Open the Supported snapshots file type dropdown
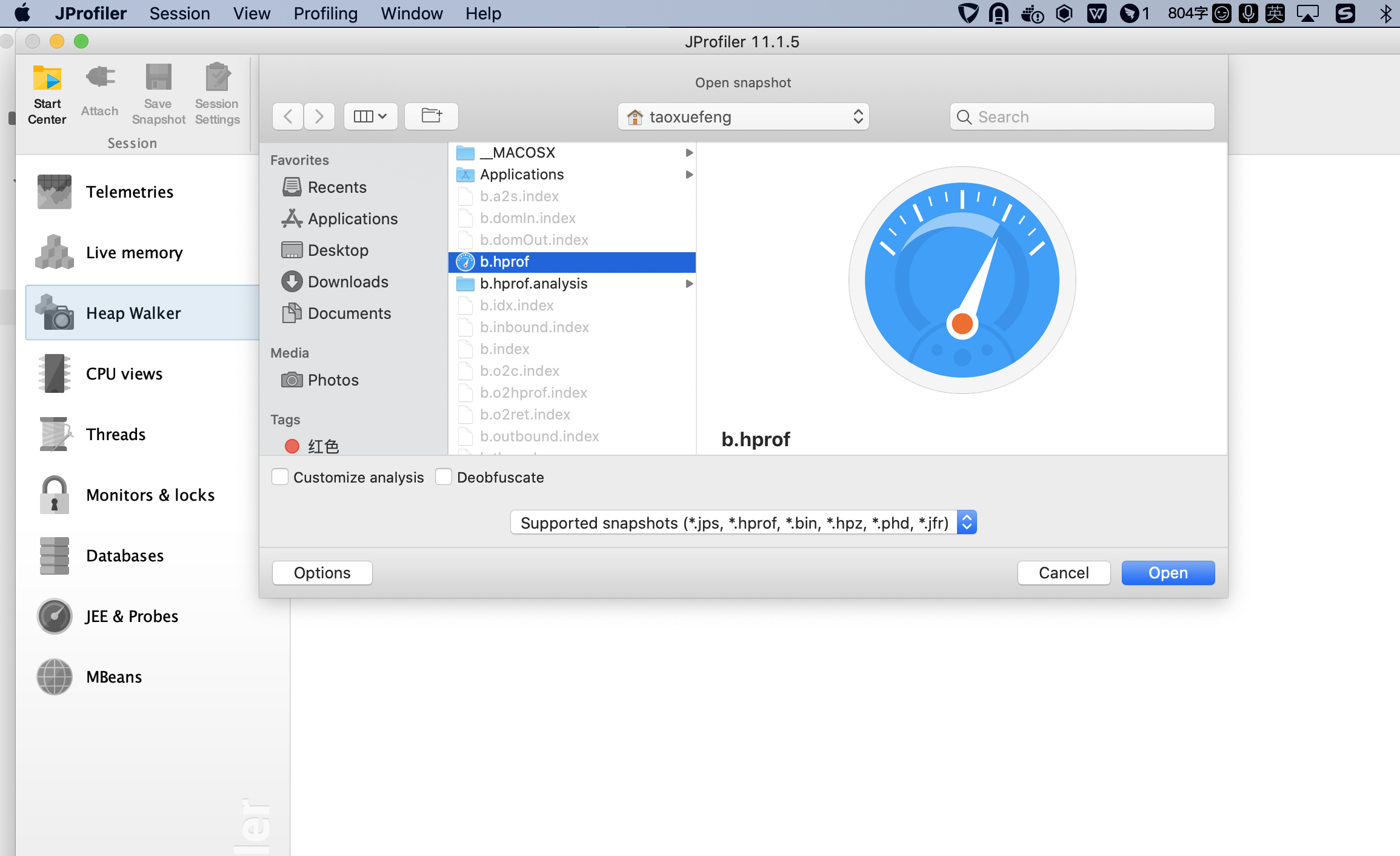The width and height of the screenshot is (1400, 856). (x=744, y=523)
